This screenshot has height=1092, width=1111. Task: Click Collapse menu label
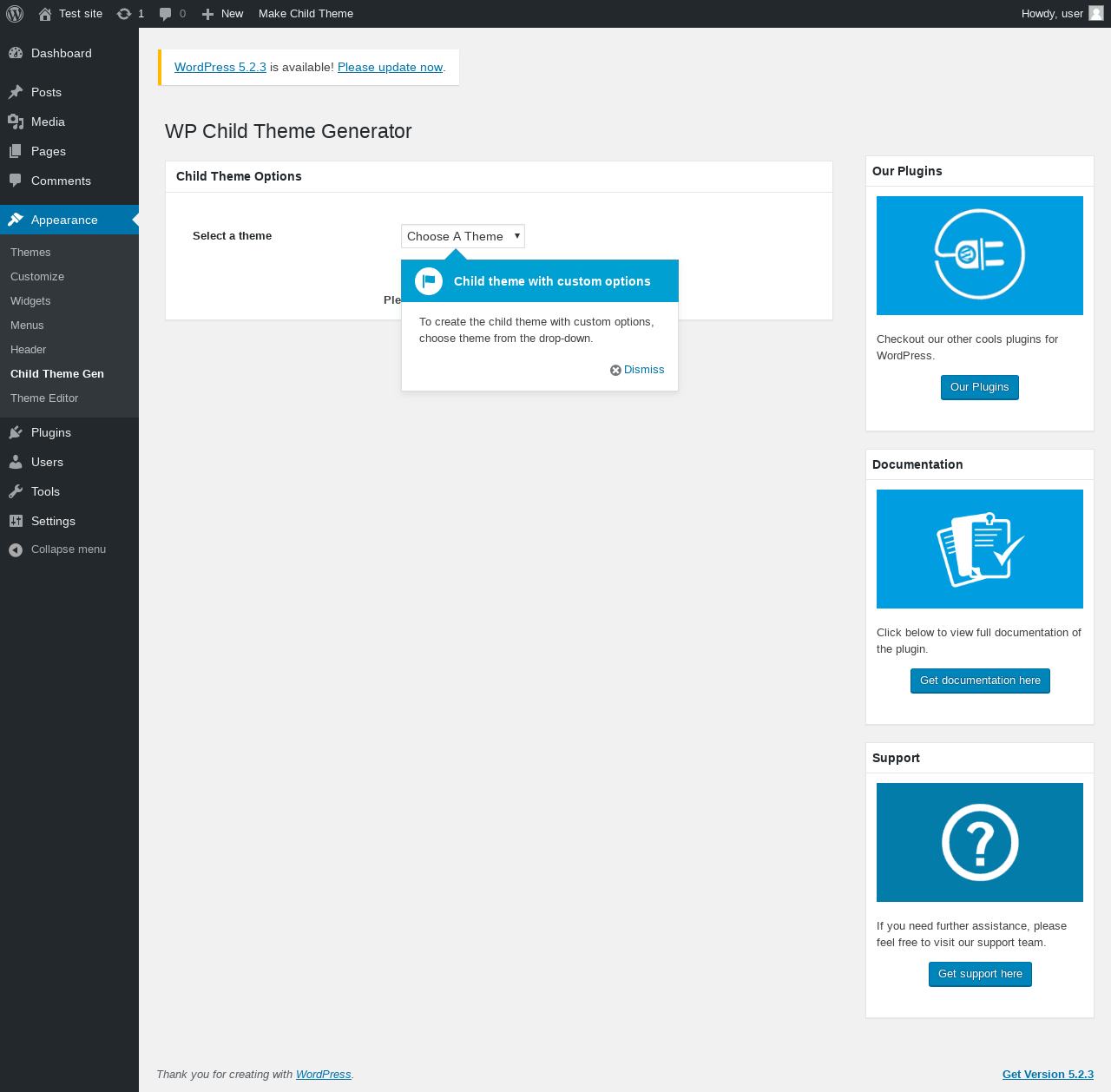69,549
